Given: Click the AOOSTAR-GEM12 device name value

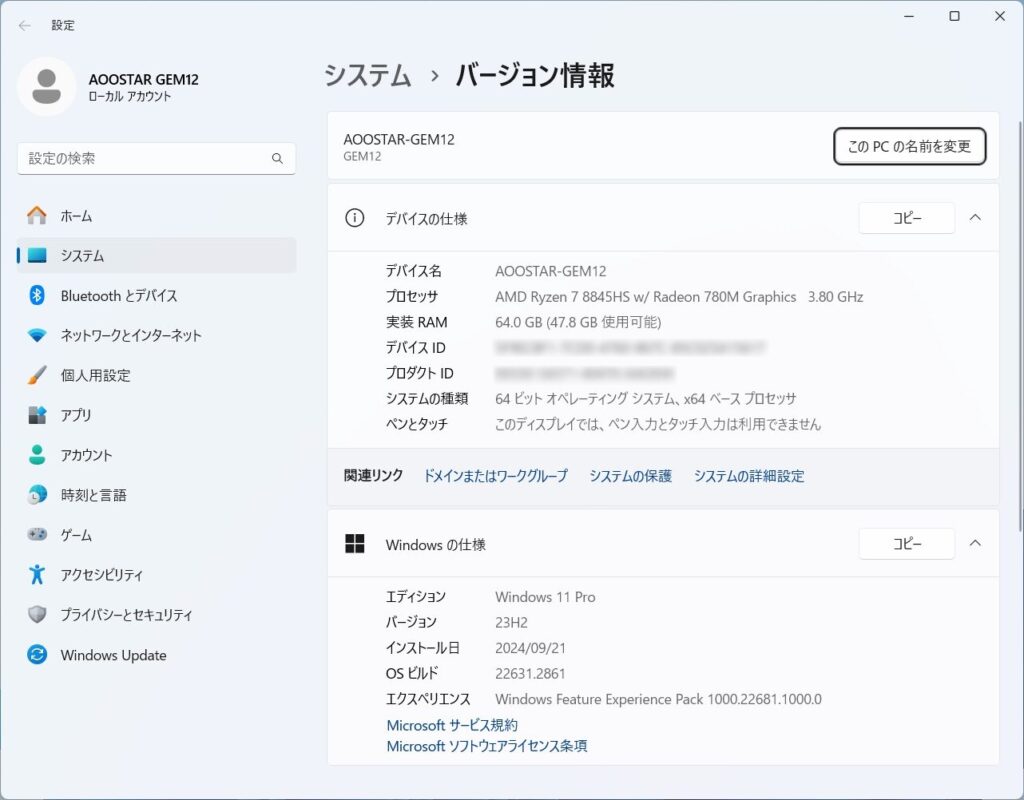Looking at the screenshot, I should [x=551, y=271].
